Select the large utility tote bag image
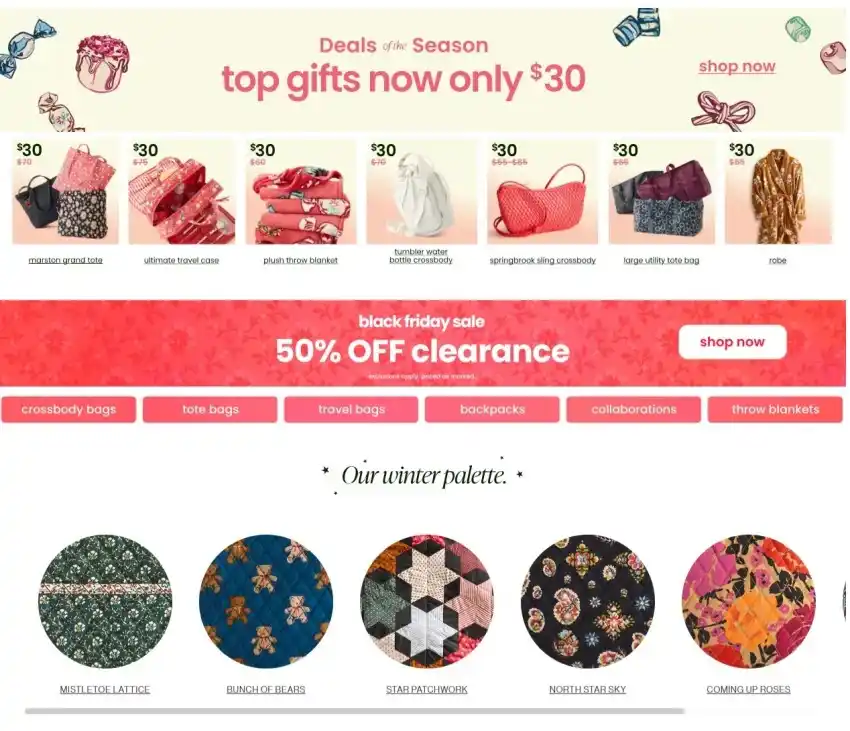Screen dimensions: 850x731 [661, 192]
